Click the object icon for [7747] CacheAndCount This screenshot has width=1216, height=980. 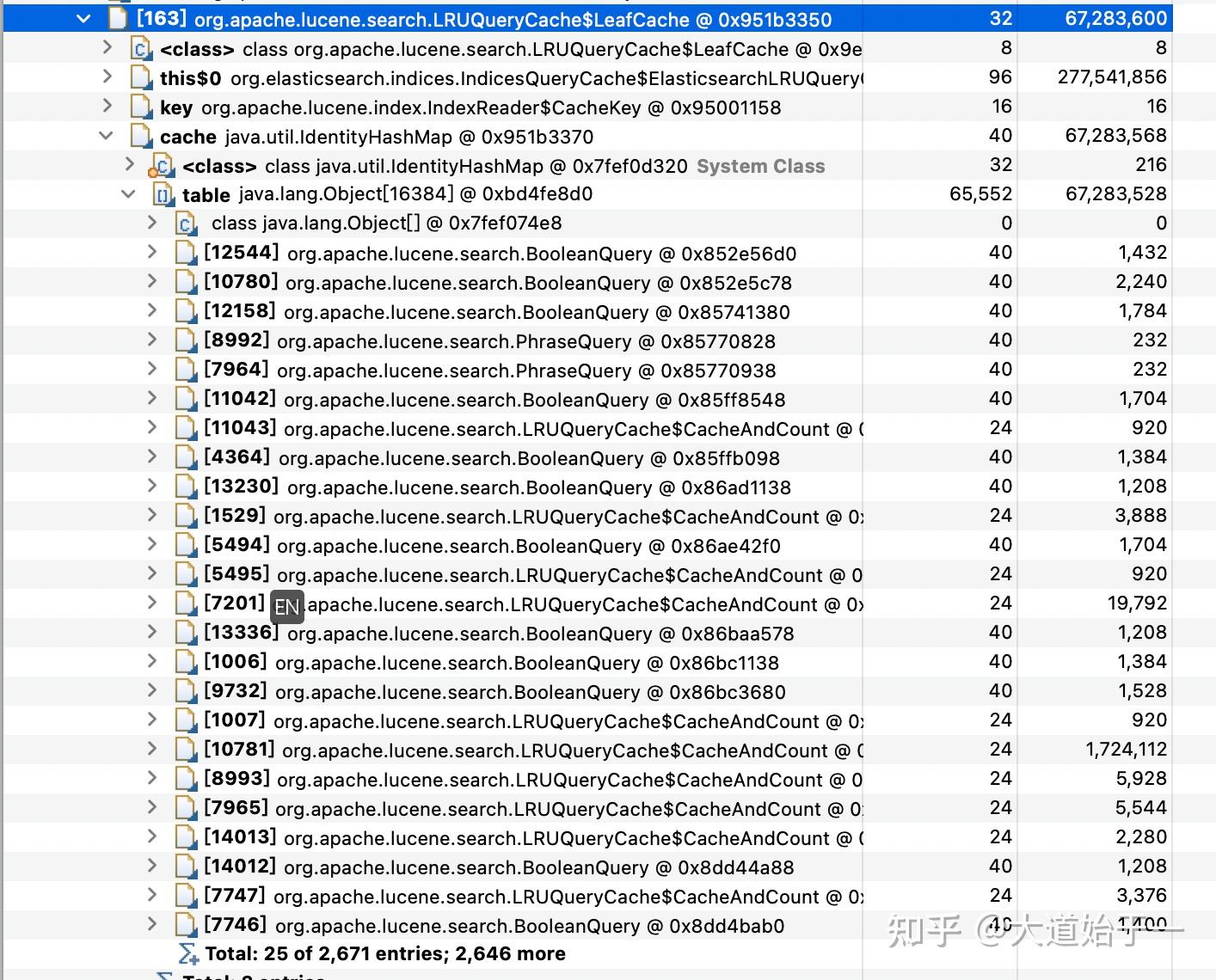point(186,897)
